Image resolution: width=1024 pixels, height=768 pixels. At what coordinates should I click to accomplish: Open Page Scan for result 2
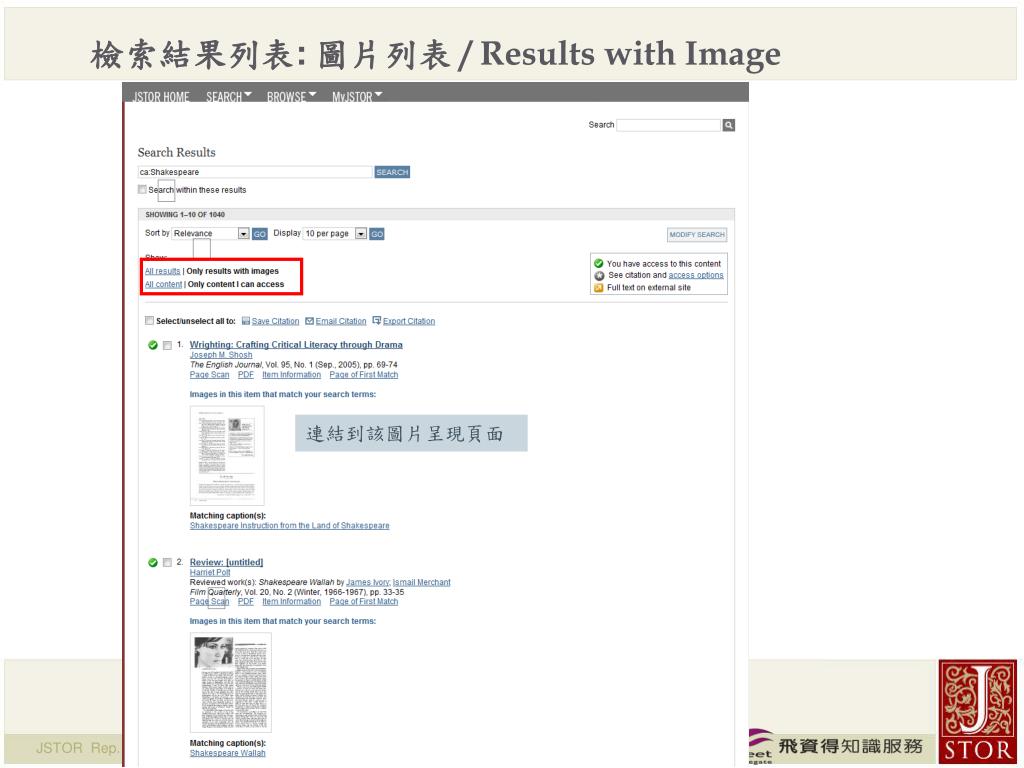[210, 601]
